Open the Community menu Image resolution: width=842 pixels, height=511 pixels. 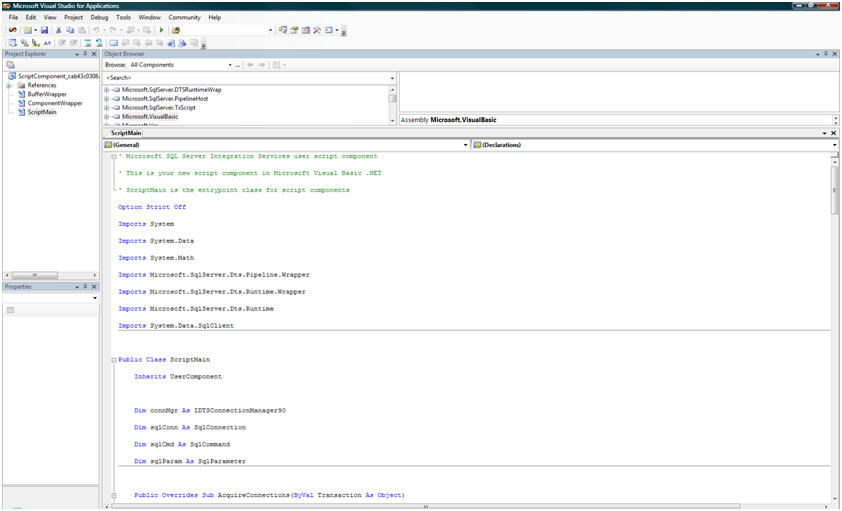[x=184, y=18]
